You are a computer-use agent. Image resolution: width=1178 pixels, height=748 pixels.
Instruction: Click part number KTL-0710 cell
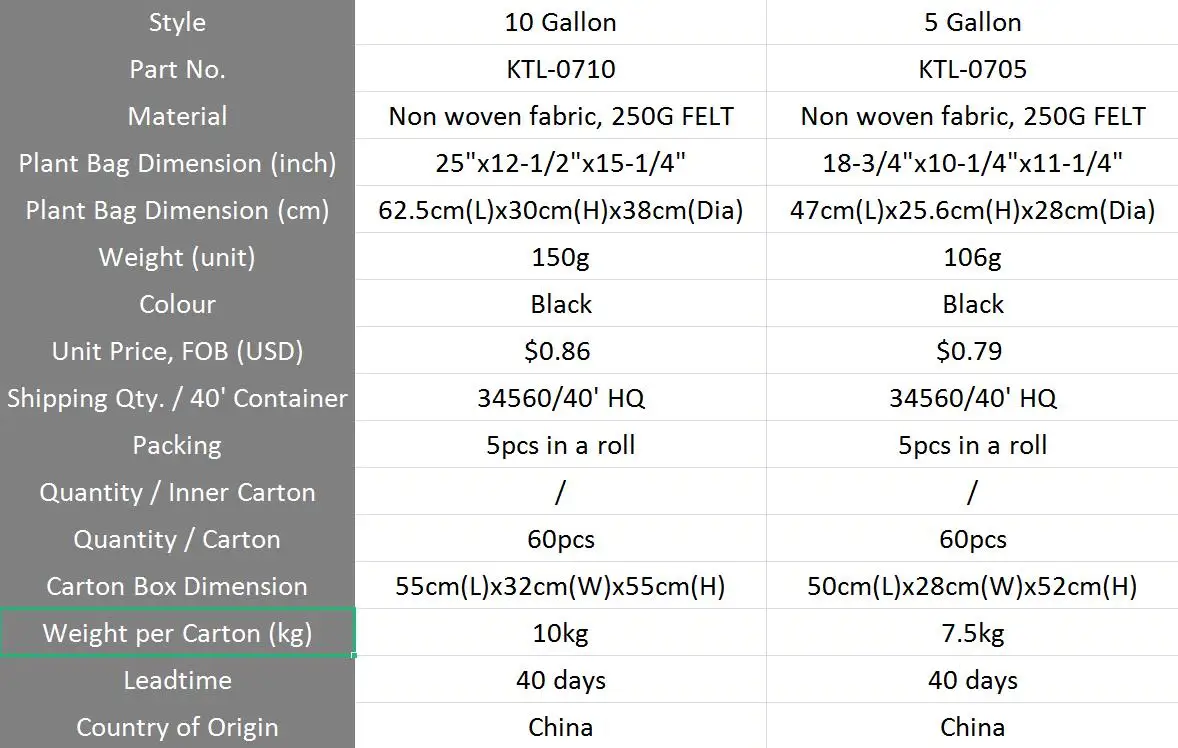point(560,69)
